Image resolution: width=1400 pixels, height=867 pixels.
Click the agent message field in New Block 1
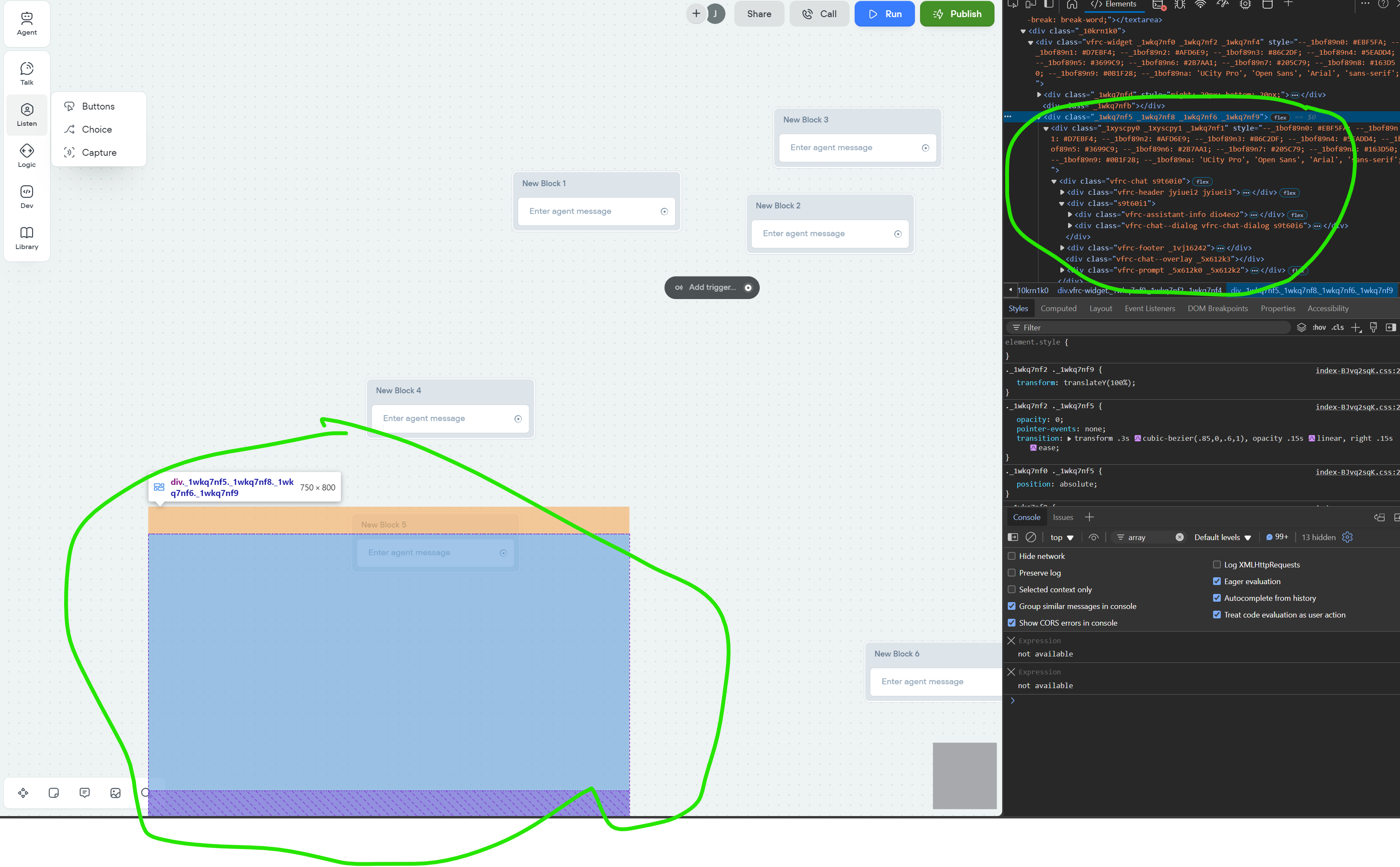(596, 211)
